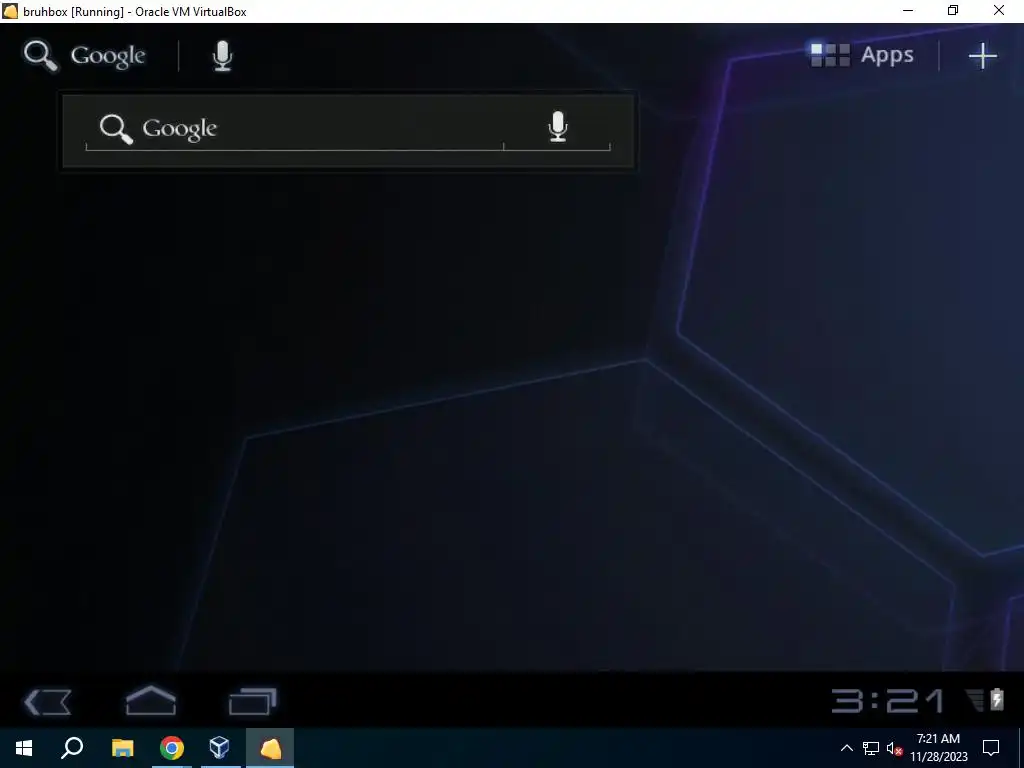Open VirtualBox Manager from the taskbar

pos(219,748)
